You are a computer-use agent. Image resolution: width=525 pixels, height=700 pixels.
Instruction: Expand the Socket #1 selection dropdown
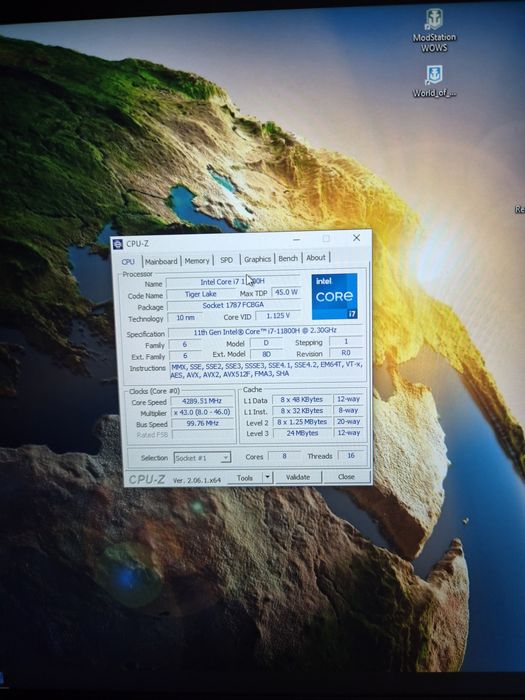click(x=202, y=458)
